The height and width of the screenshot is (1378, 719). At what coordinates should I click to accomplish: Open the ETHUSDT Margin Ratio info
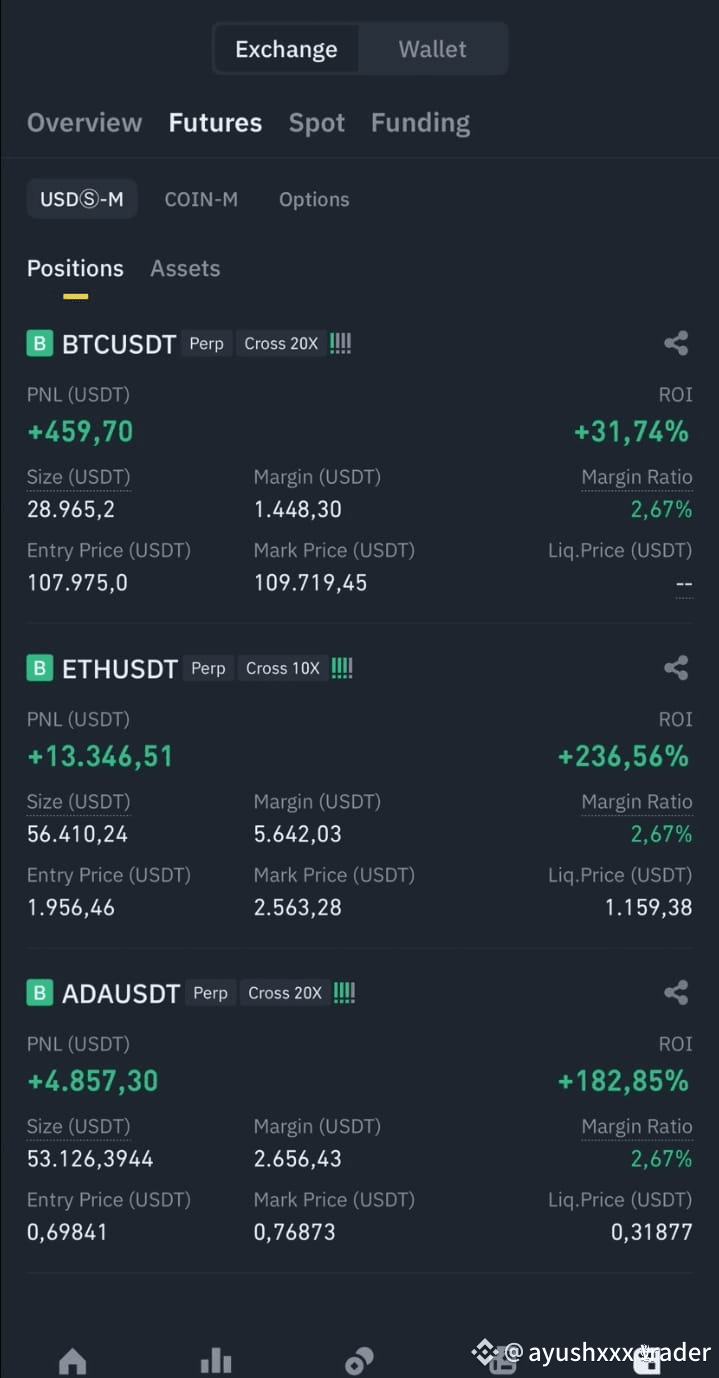pos(637,802)
